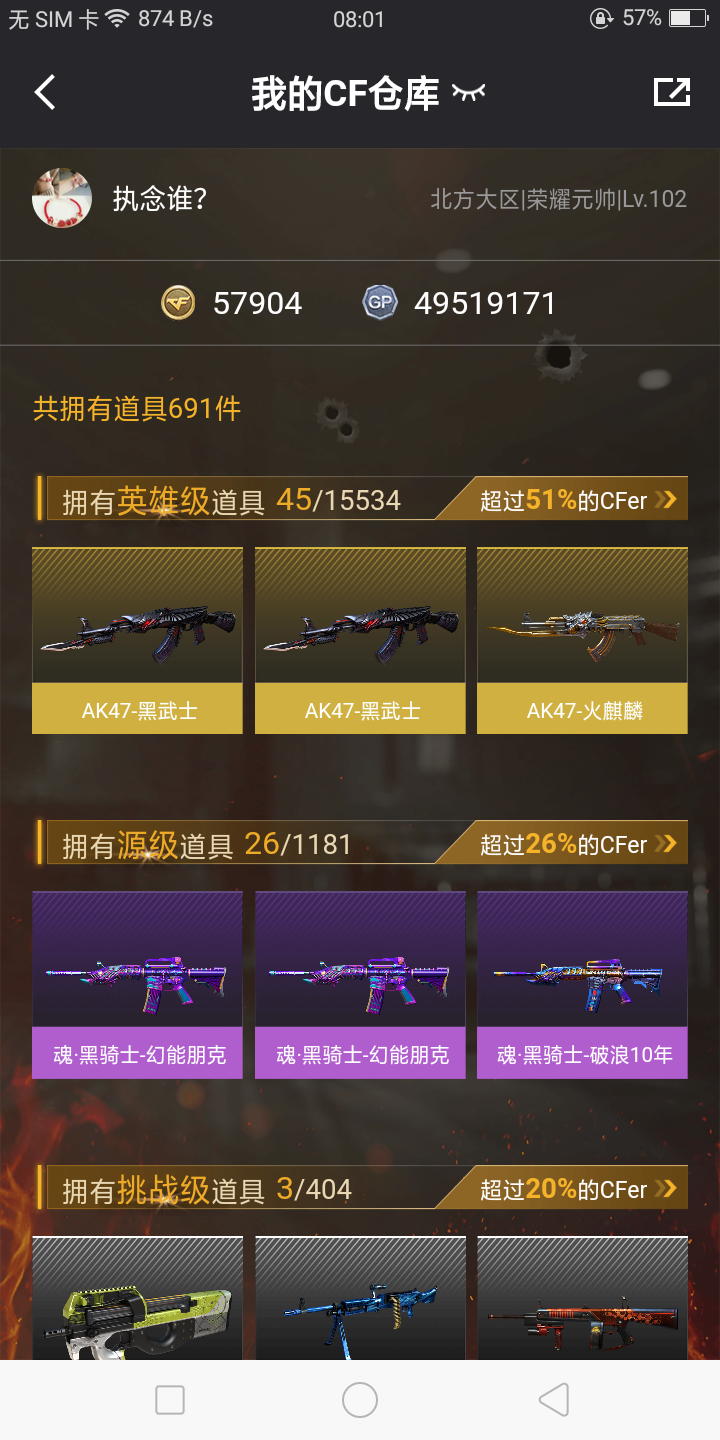Open the green P90 challenge weapon
The height and width of the screenshot is (1440, 720).
pos(137,1298)
